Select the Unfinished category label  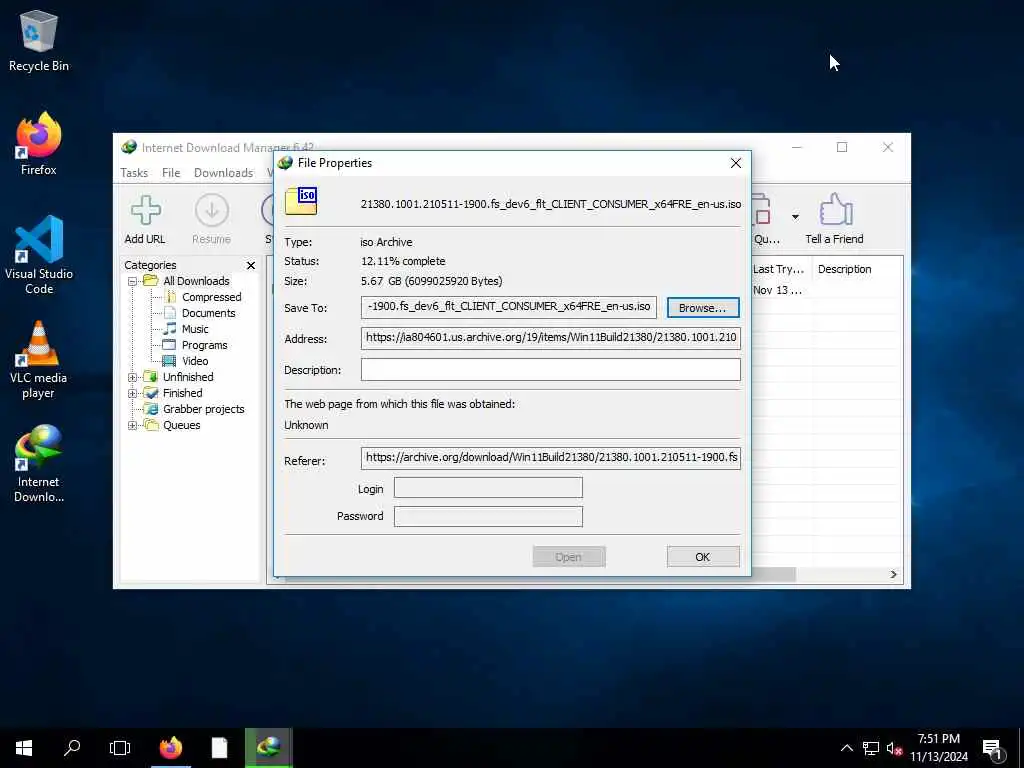point(188,377)
